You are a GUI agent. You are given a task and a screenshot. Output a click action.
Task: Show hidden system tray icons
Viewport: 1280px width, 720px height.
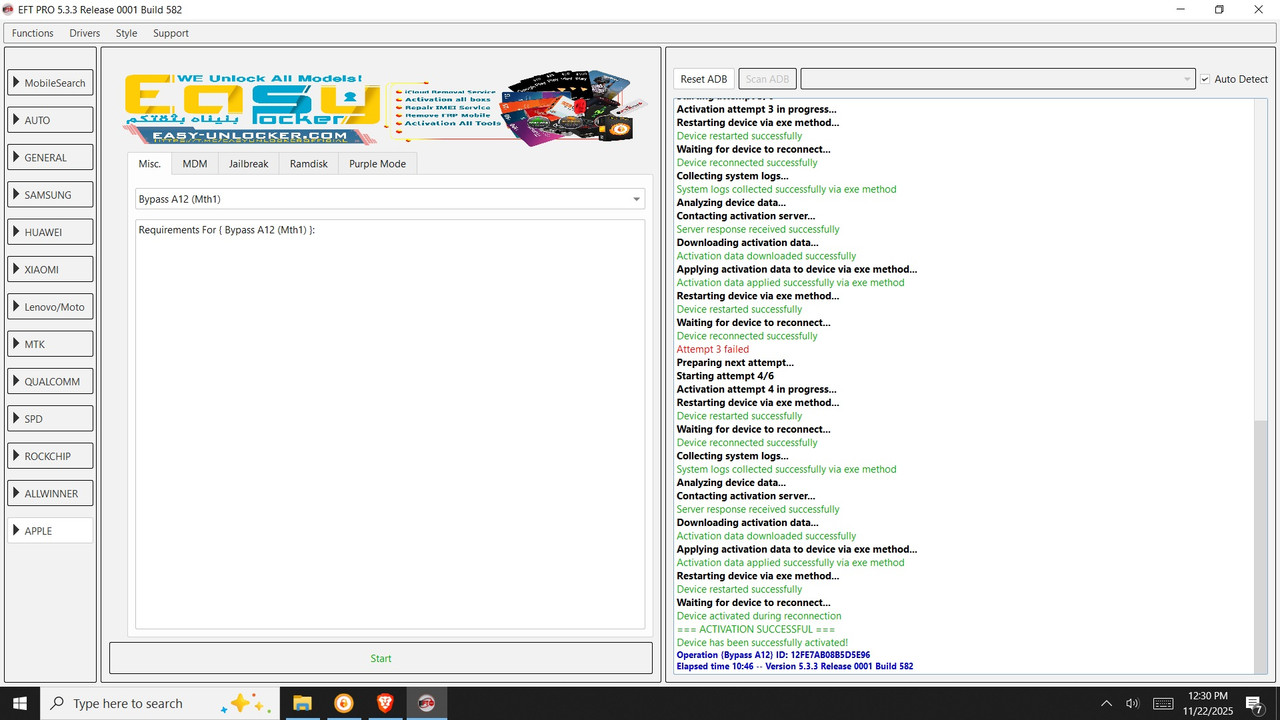tap(1106, 703)
